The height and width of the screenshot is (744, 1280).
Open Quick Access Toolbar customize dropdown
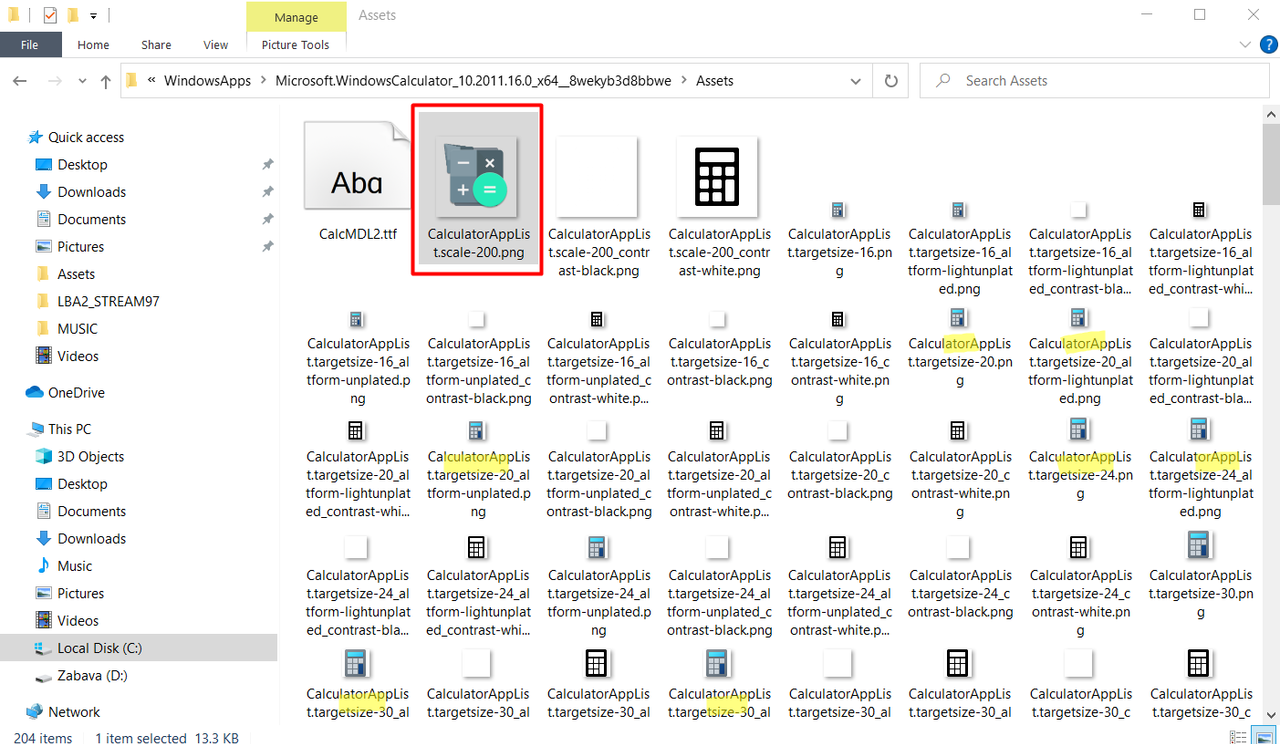pyautogui.click(x=93, y=16)
